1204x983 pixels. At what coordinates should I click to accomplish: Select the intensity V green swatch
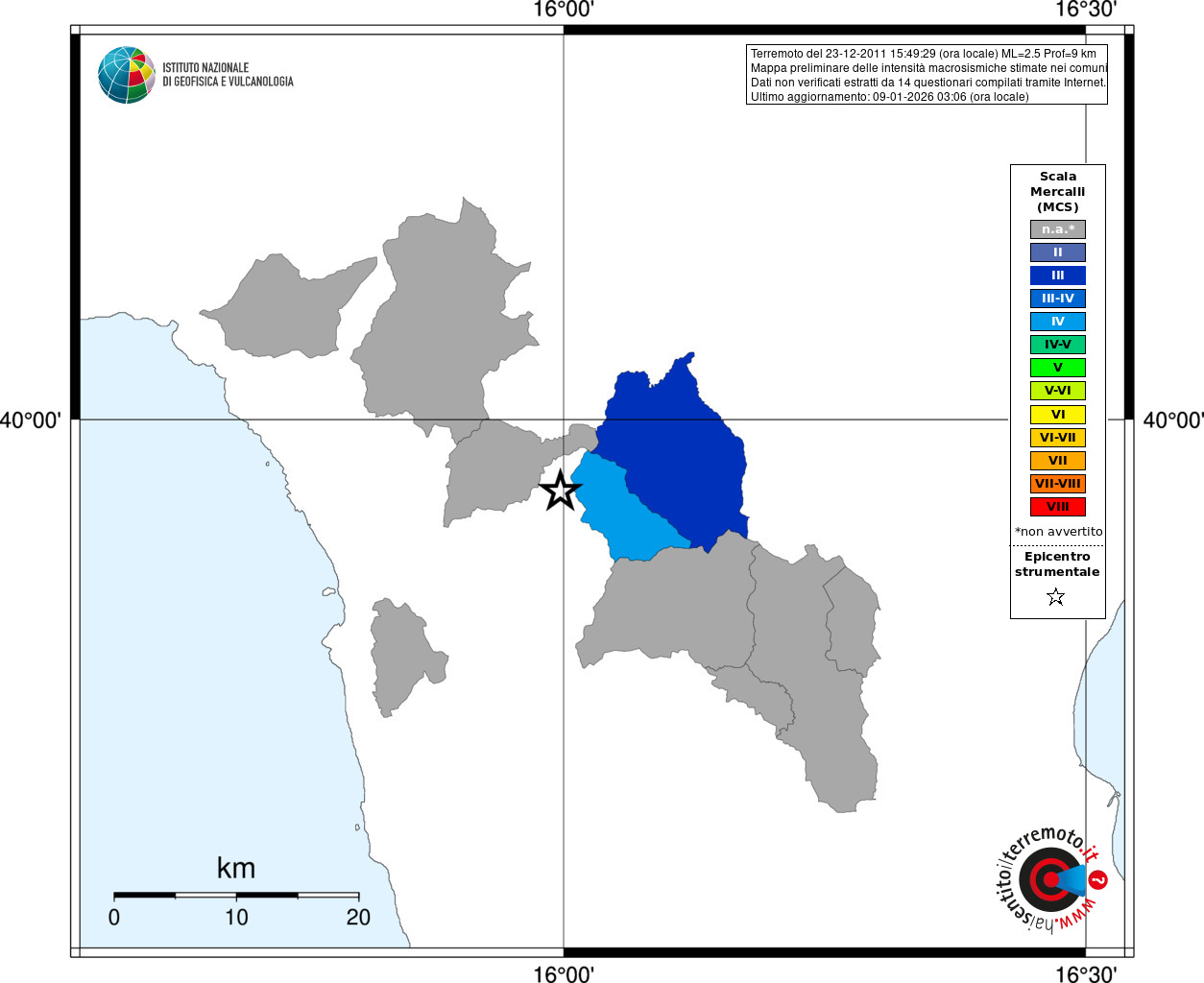1058,368
